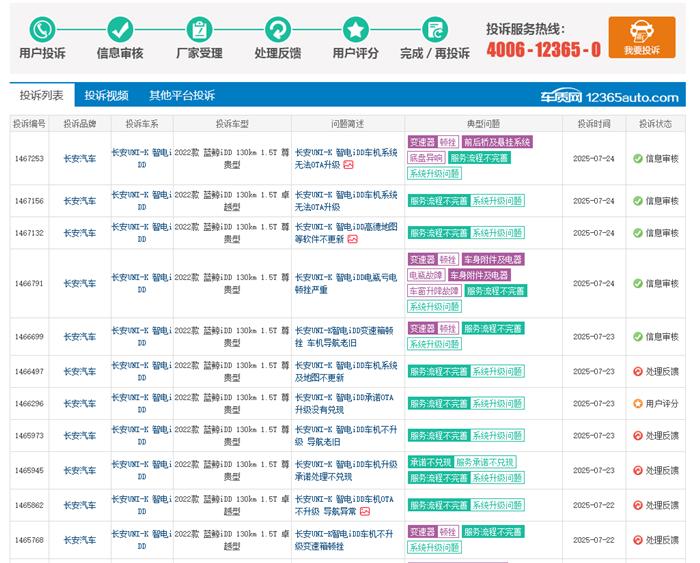Open image icon in complaint 1465862 description
The height and width of the screenshot is (563, 700).
(x=365, y=512)
